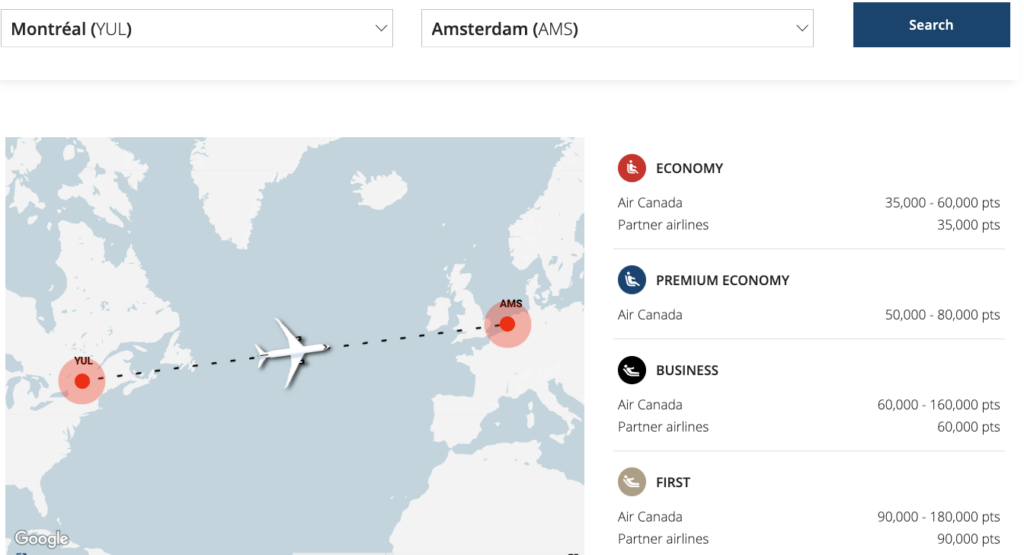The image size is (1024, 555).
Task: Click the red Economy seat icon
Action: click(x=632, y=168)
